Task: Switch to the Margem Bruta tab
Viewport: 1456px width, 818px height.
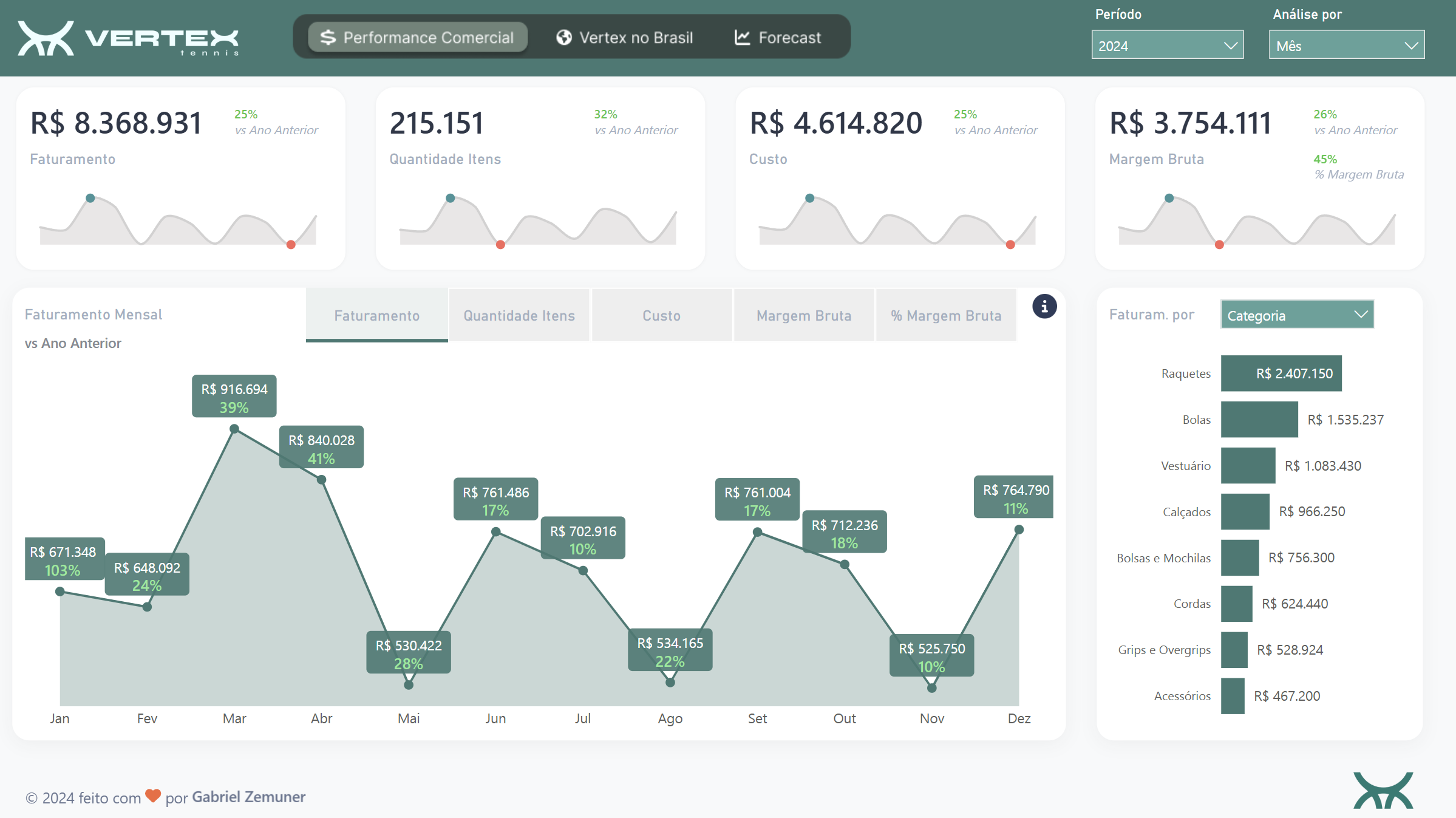Action: (804, 316)
